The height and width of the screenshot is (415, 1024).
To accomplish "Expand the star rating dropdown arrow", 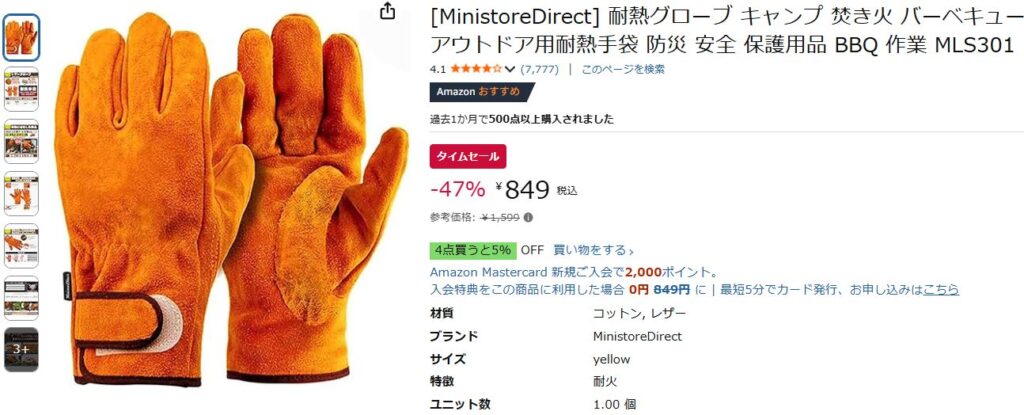I will click(510, 69).
